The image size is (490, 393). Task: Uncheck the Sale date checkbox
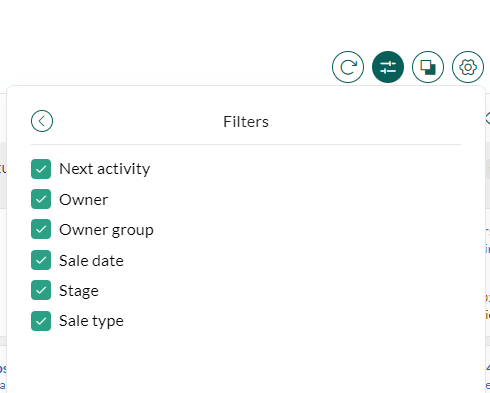(41, 260)
